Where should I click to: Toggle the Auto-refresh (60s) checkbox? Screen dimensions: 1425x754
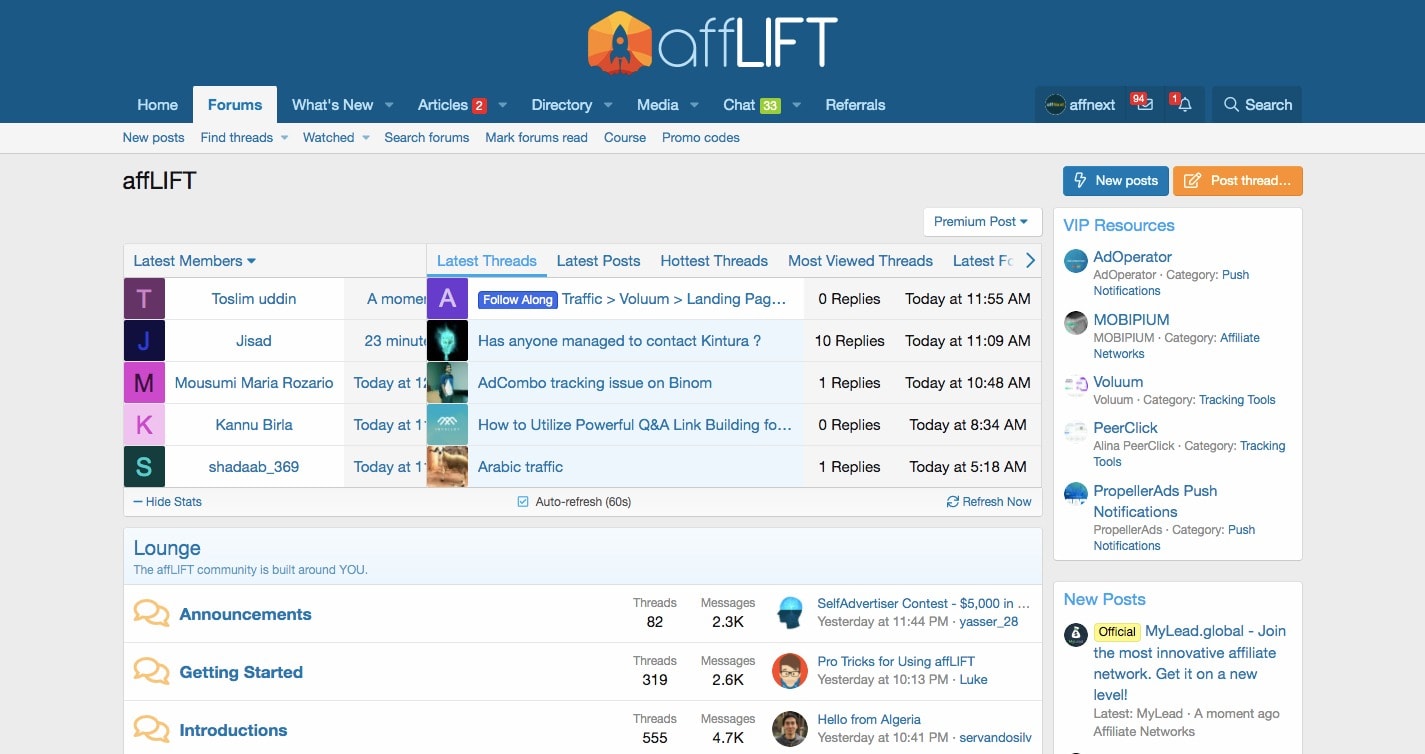pyautogui.click(x=522, y=501)
